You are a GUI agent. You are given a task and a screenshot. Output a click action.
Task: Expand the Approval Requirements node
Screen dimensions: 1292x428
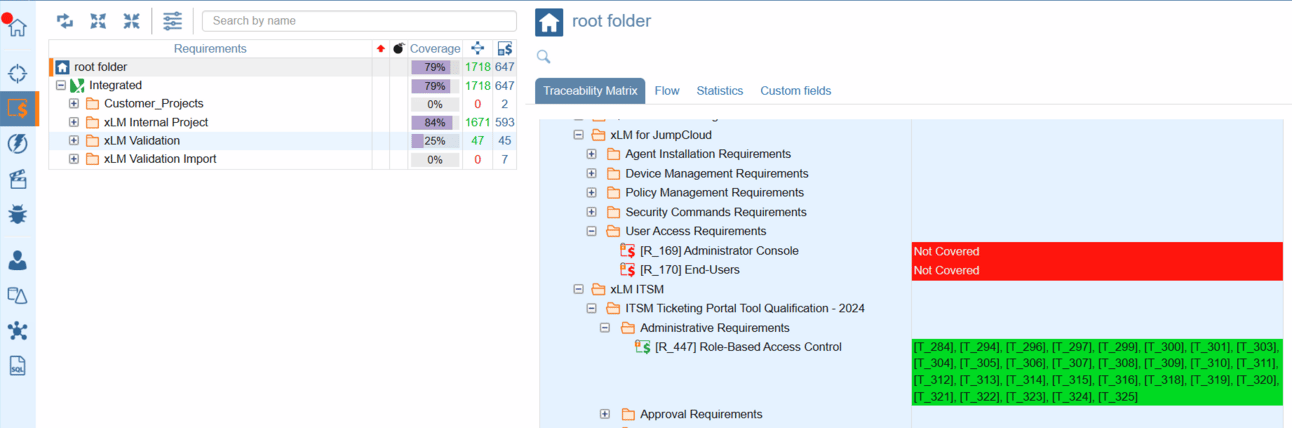605,414
